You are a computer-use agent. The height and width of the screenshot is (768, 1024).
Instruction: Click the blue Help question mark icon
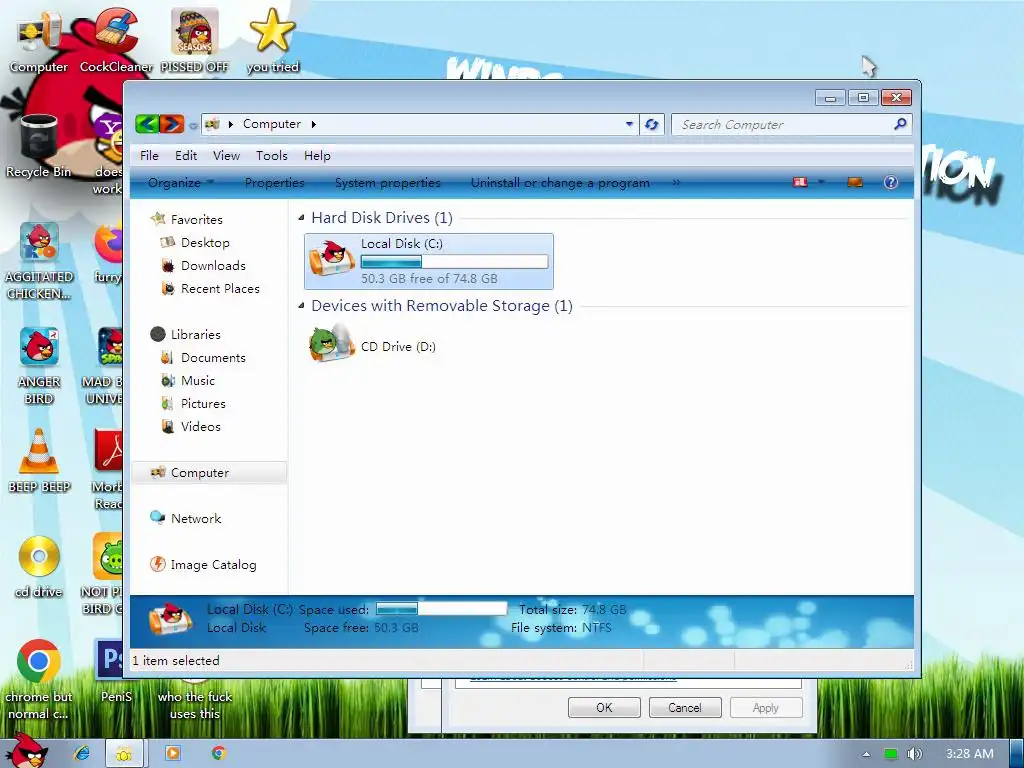[891, 182]
